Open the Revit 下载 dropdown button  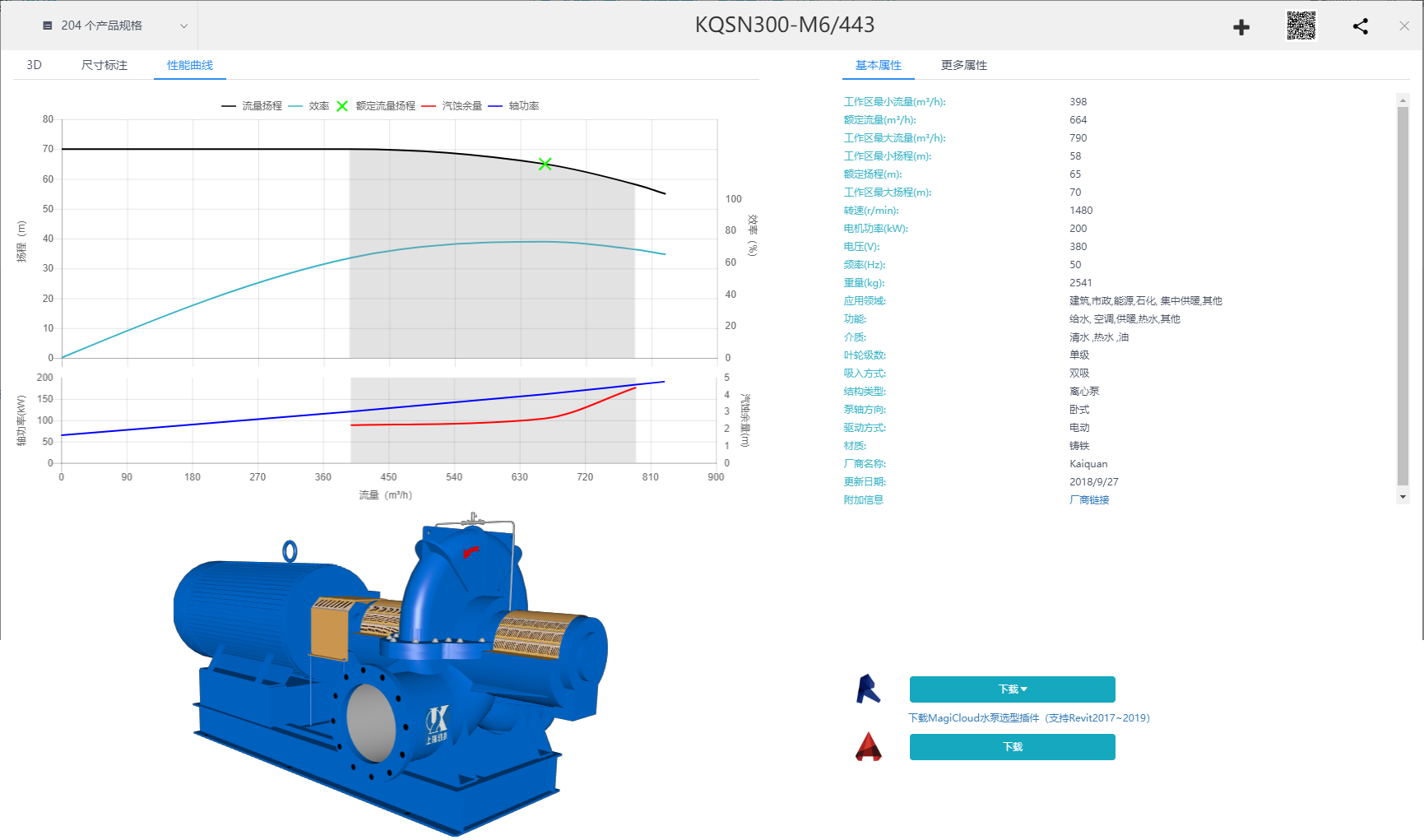[x=1012, y=689]
